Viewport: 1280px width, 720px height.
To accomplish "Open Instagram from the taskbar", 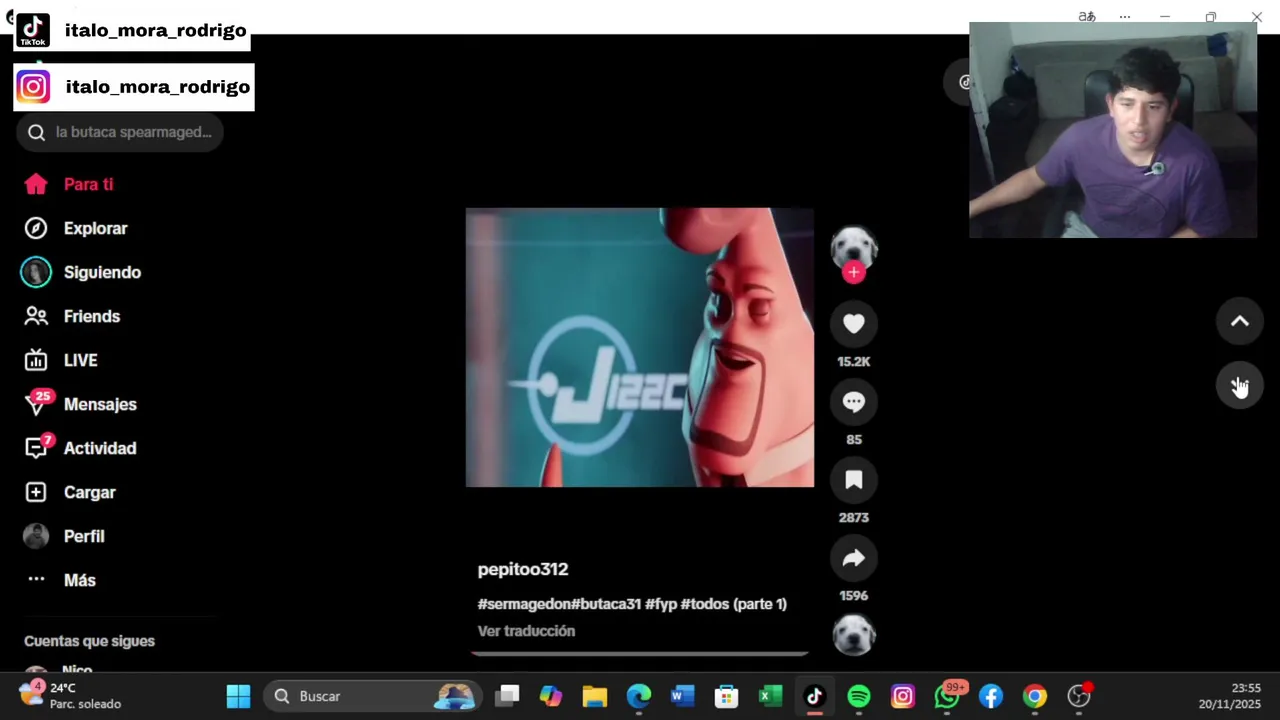I will pos(903,696).
